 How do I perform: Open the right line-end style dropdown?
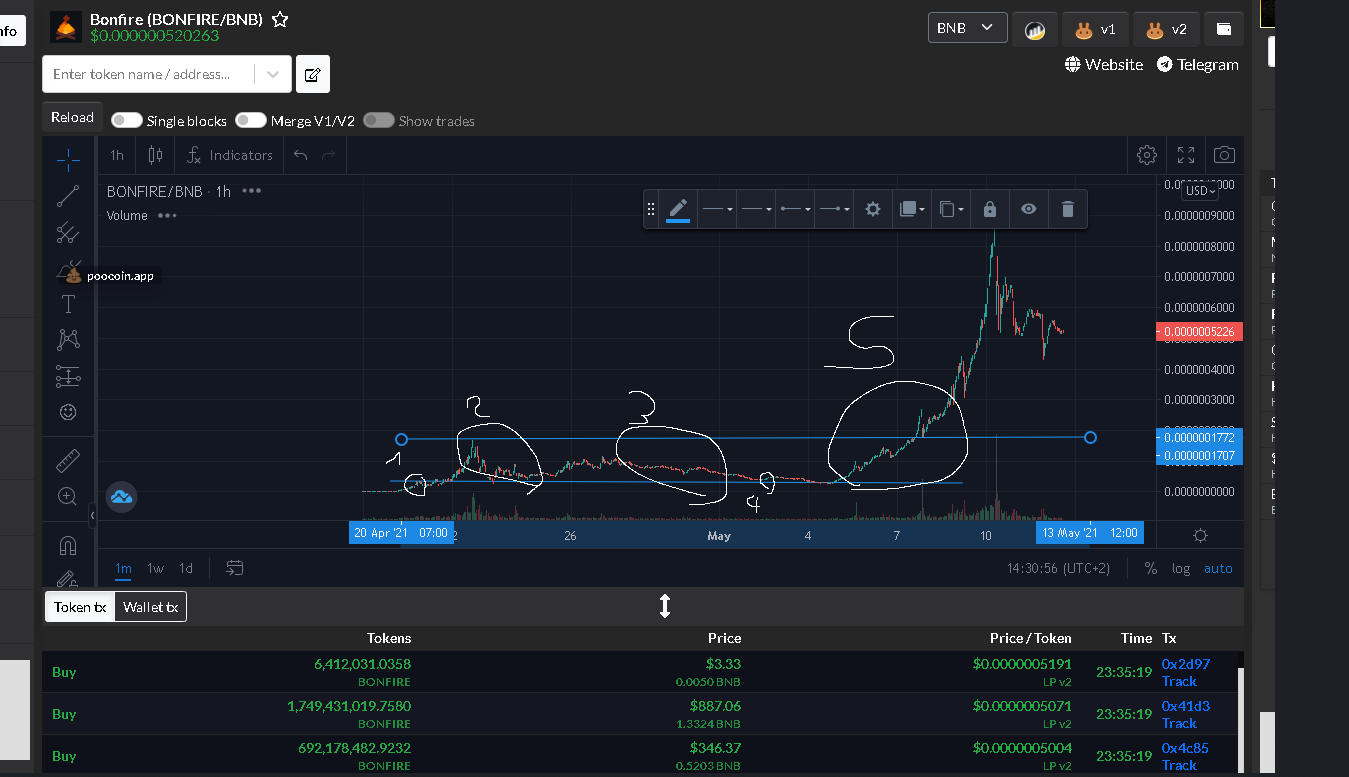[x=833, y=209]
